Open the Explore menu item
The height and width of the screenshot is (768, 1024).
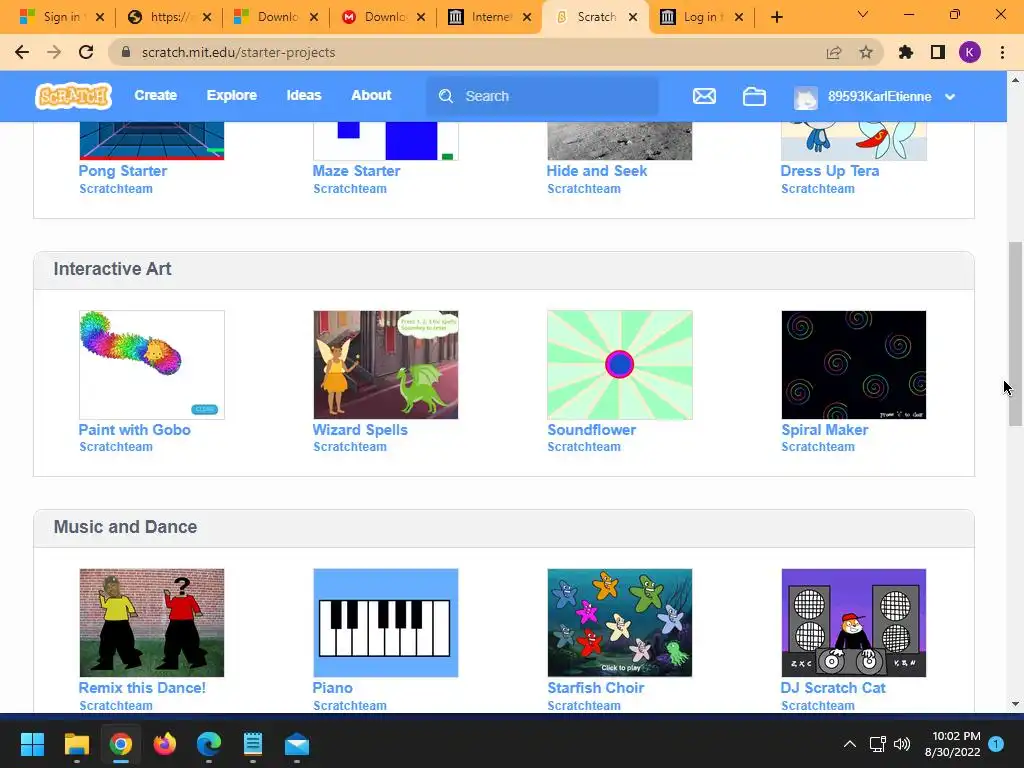click(x=232, y=95)
